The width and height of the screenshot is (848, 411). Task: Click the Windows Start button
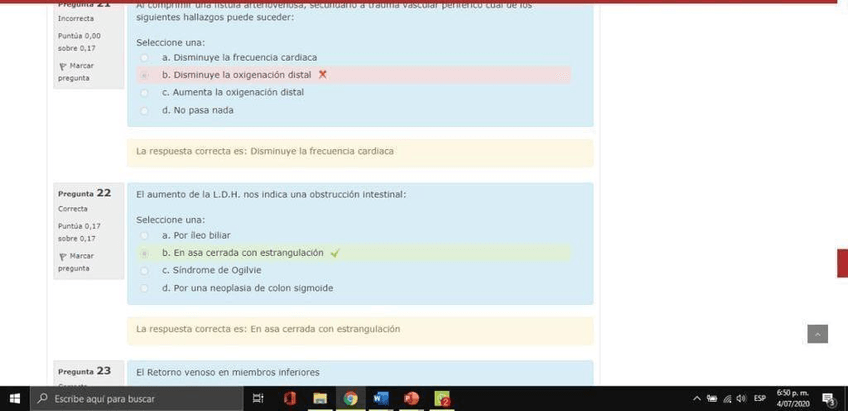pos(14,399)
